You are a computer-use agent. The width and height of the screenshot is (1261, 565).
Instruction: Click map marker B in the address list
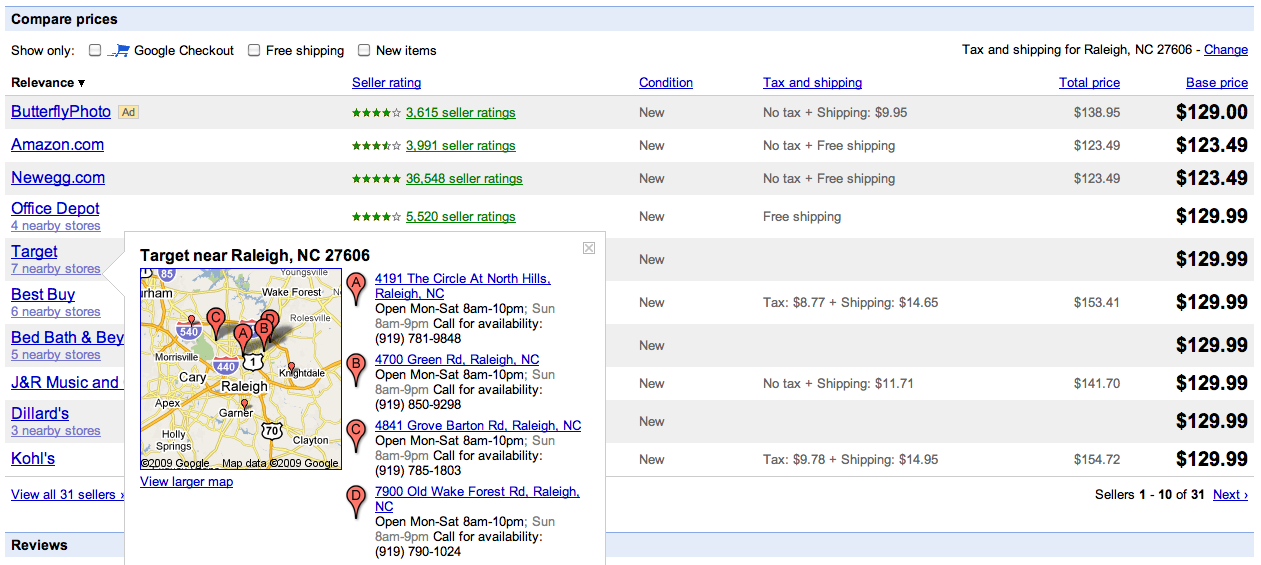355,368
